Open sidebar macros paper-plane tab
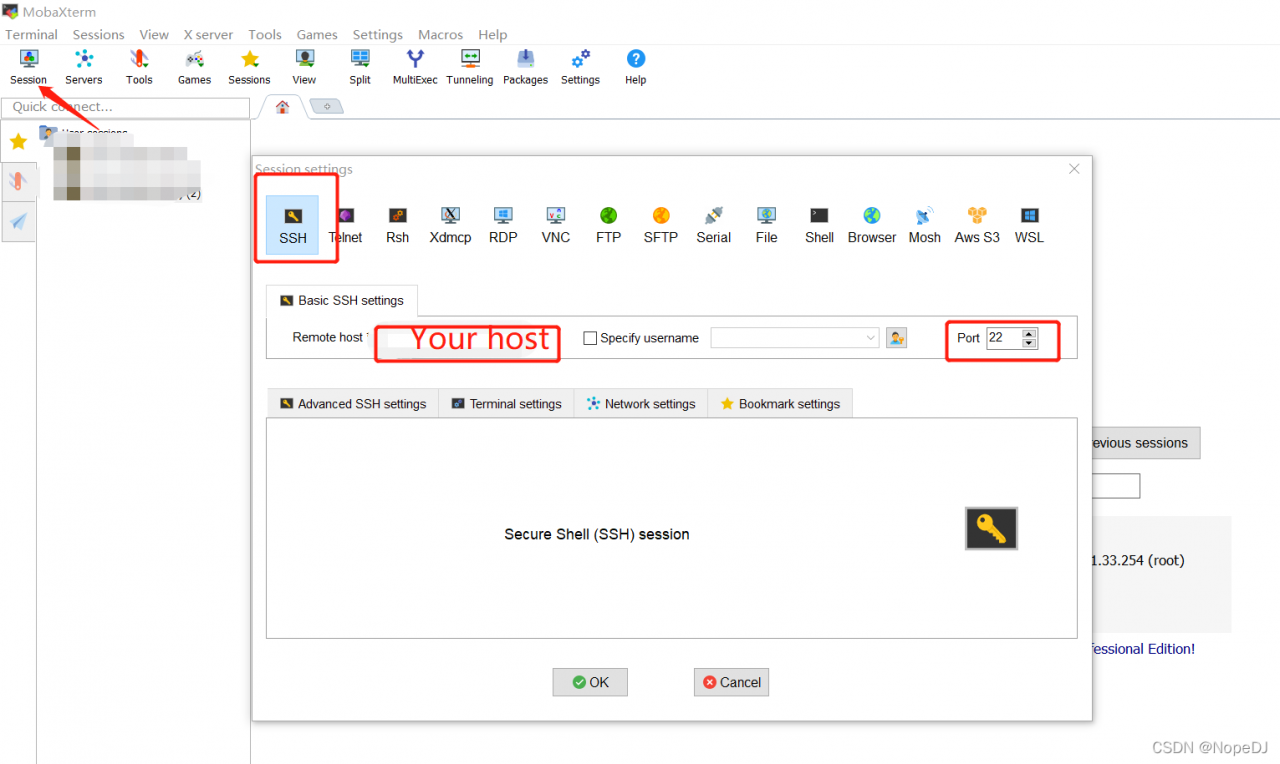 coord(18,222)
